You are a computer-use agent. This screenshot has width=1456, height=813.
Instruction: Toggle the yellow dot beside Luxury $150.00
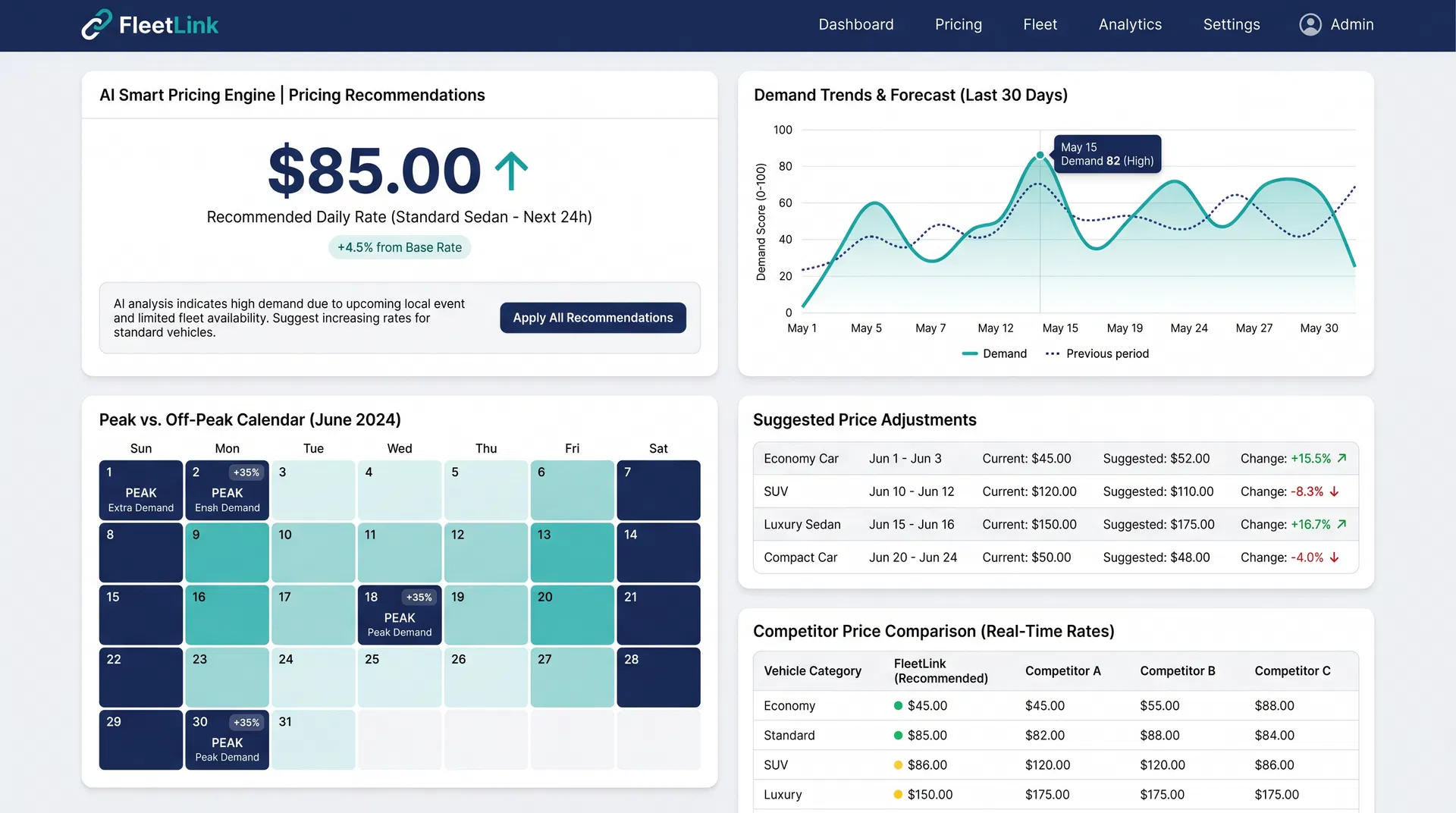tap(898, 795)
